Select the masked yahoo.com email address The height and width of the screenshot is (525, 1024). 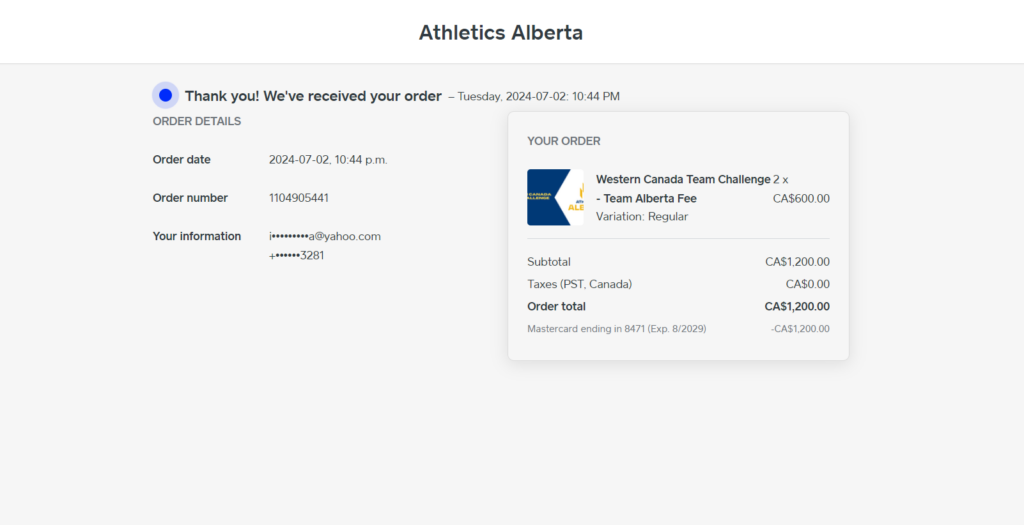click(325, 236)
